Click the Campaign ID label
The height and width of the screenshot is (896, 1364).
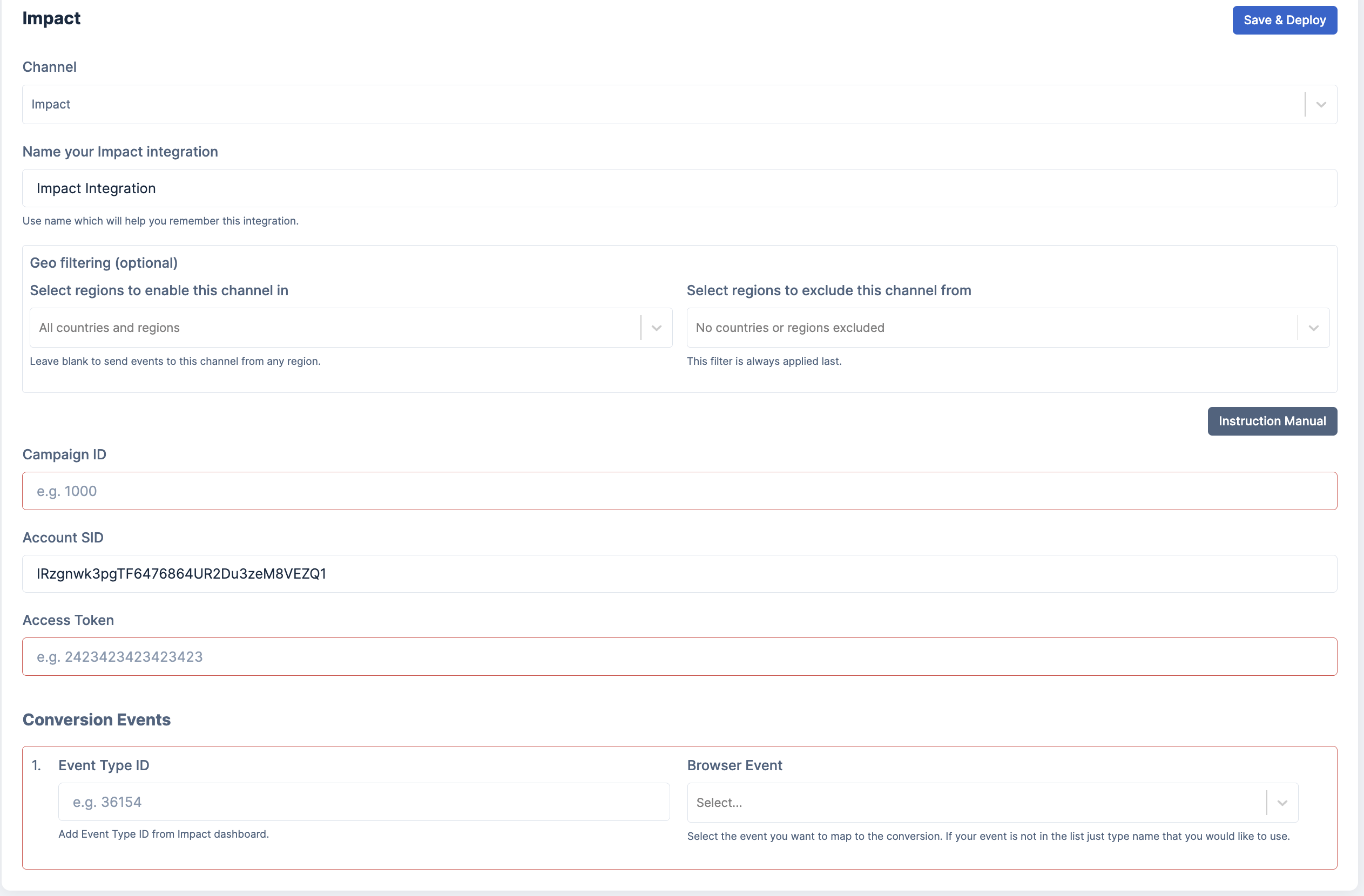pos(64,454)
